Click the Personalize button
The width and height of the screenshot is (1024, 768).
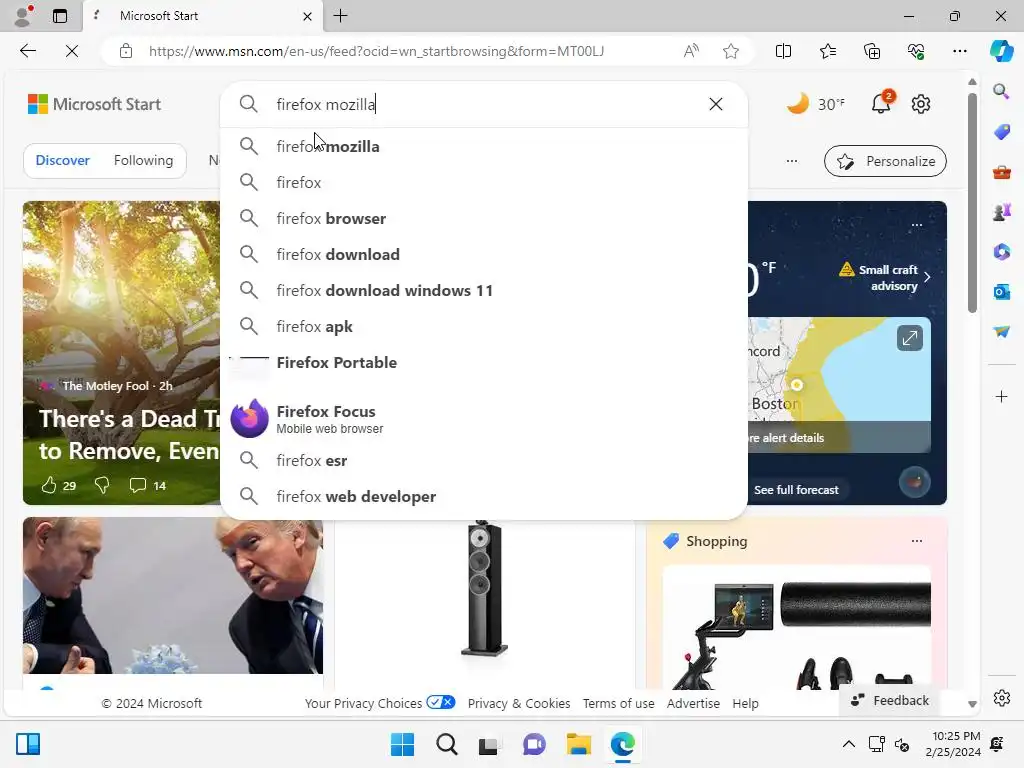coord(885,161)
